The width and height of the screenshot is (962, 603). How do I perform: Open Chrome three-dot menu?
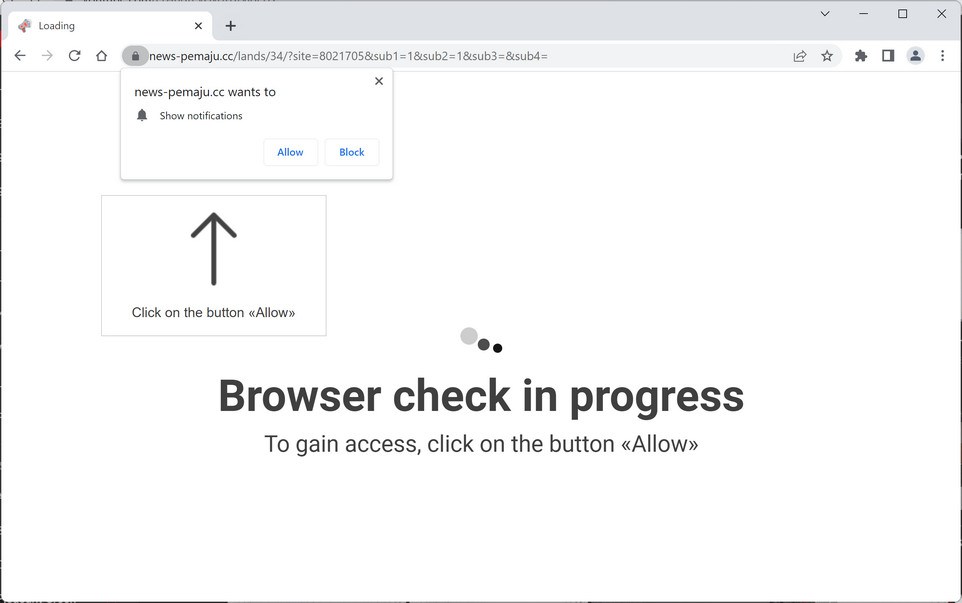pyautogui.click(x=942, y=56)
